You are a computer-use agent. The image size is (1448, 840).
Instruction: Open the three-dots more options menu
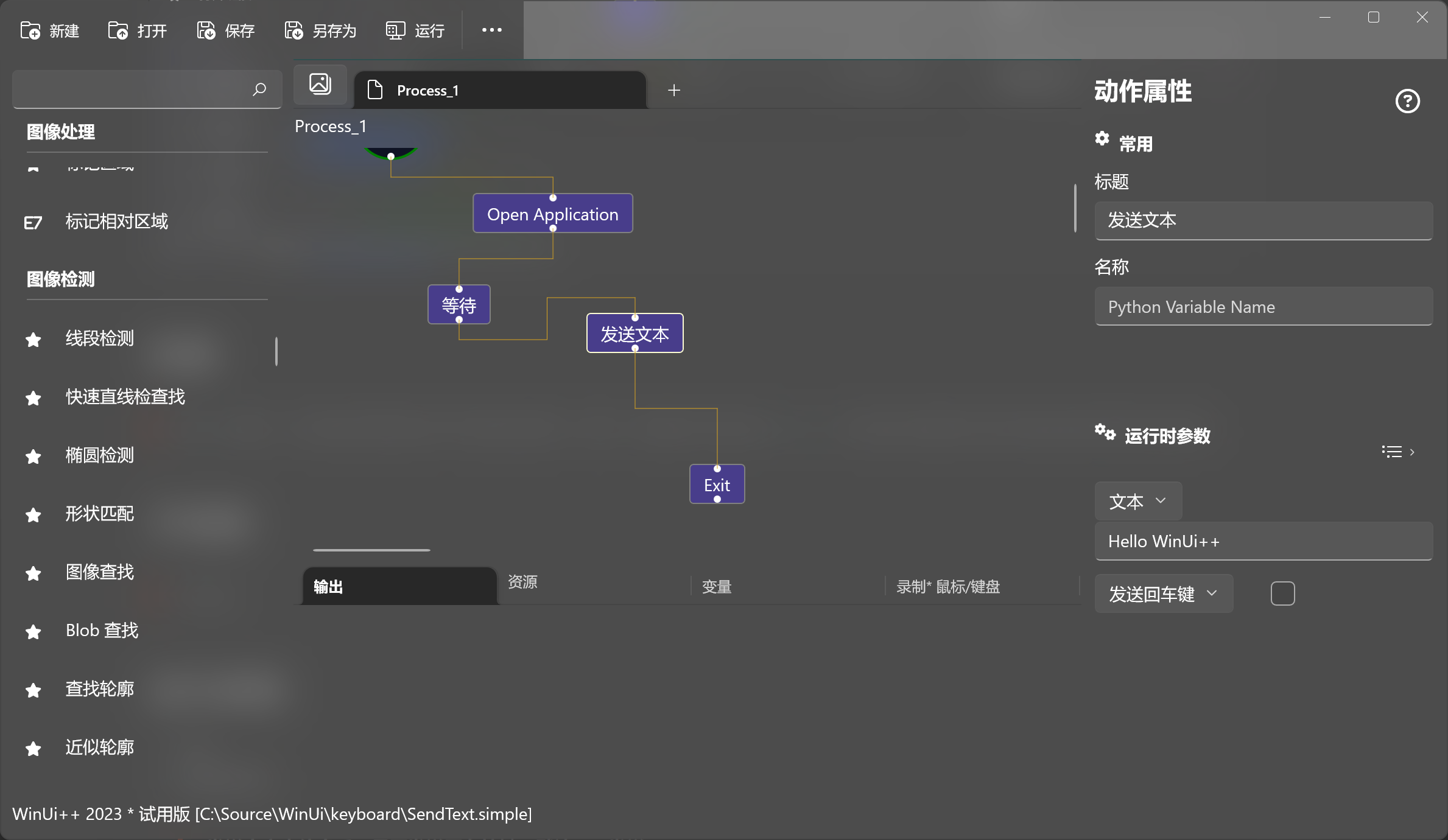[x=491, y=30]
